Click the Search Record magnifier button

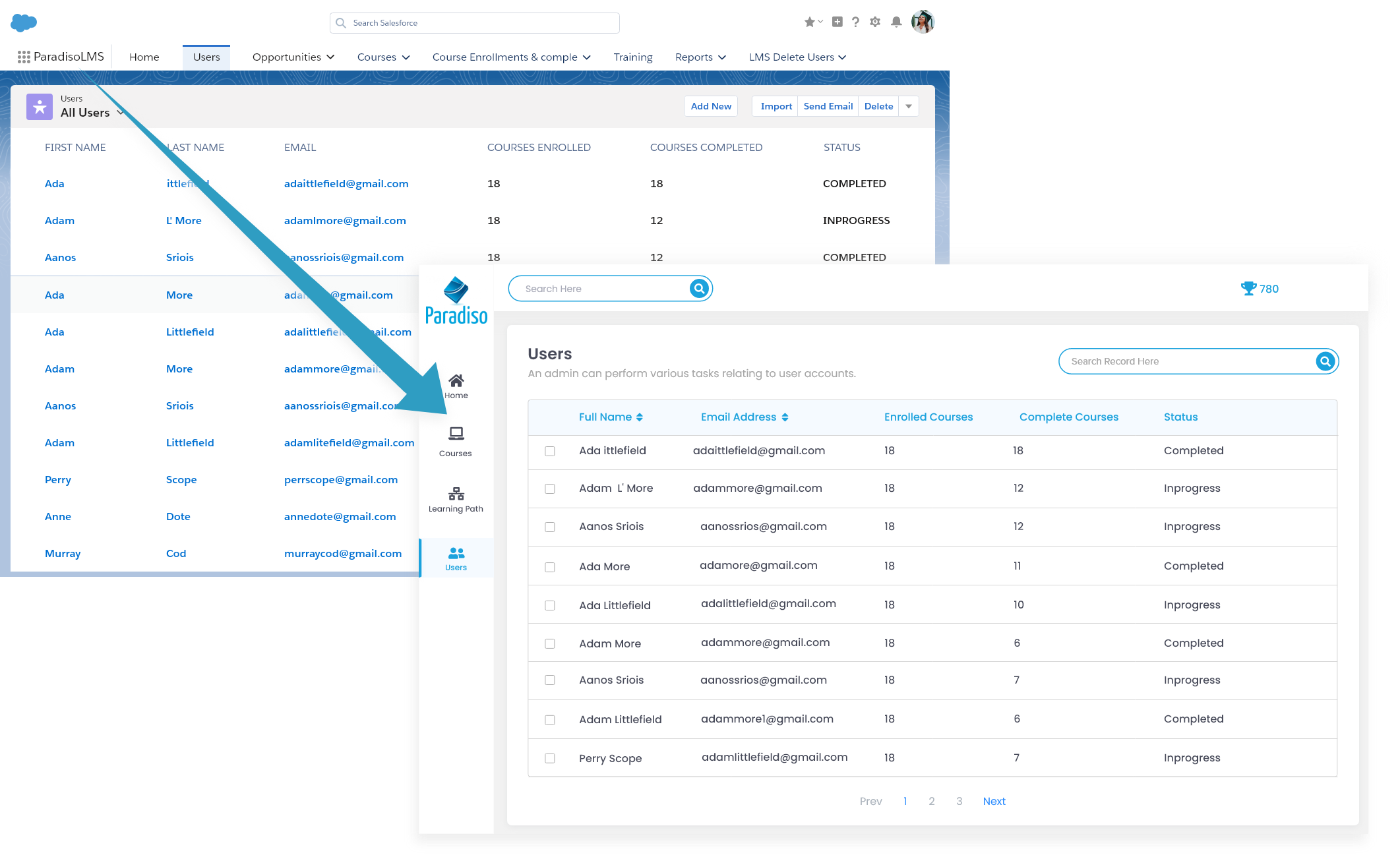pos(1325,361)
